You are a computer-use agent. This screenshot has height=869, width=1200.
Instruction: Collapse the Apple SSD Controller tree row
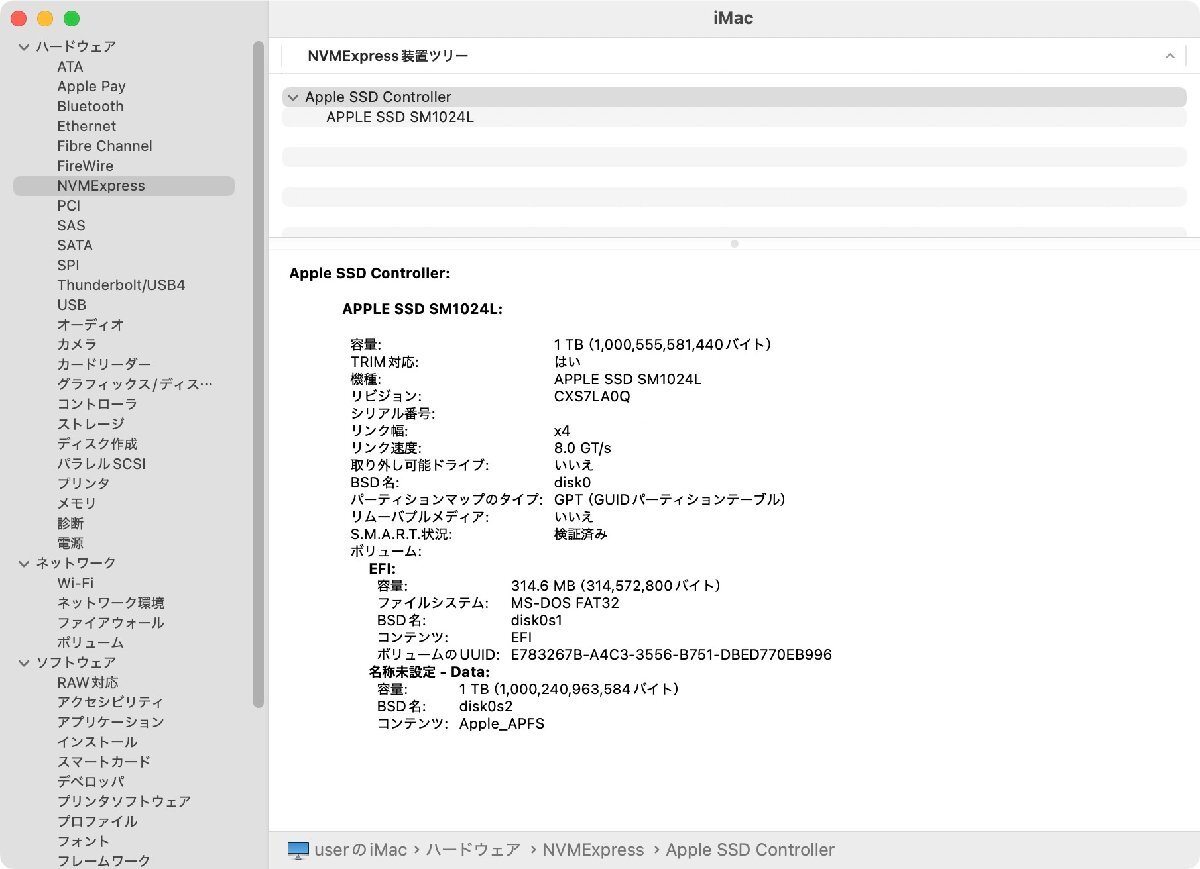[292, 97]
